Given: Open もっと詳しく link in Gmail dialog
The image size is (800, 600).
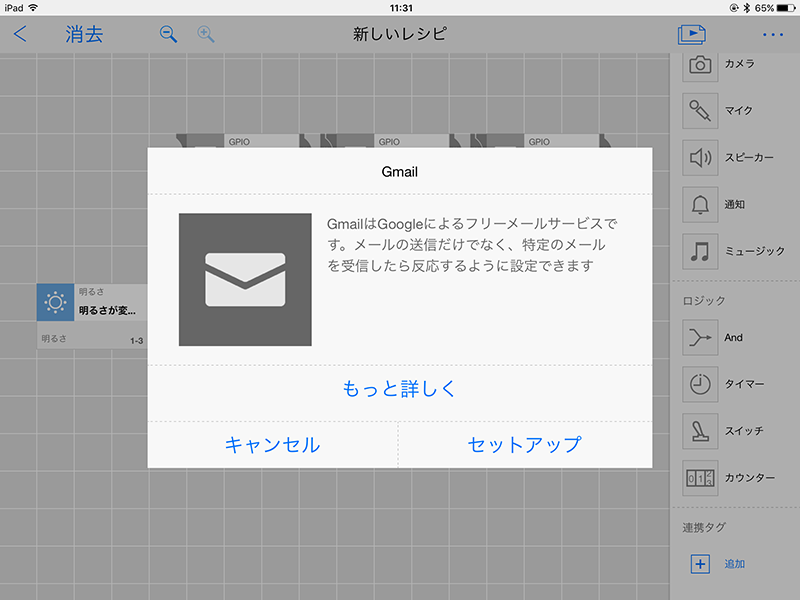Looking at the screenshot, I should tap(399, 390).
